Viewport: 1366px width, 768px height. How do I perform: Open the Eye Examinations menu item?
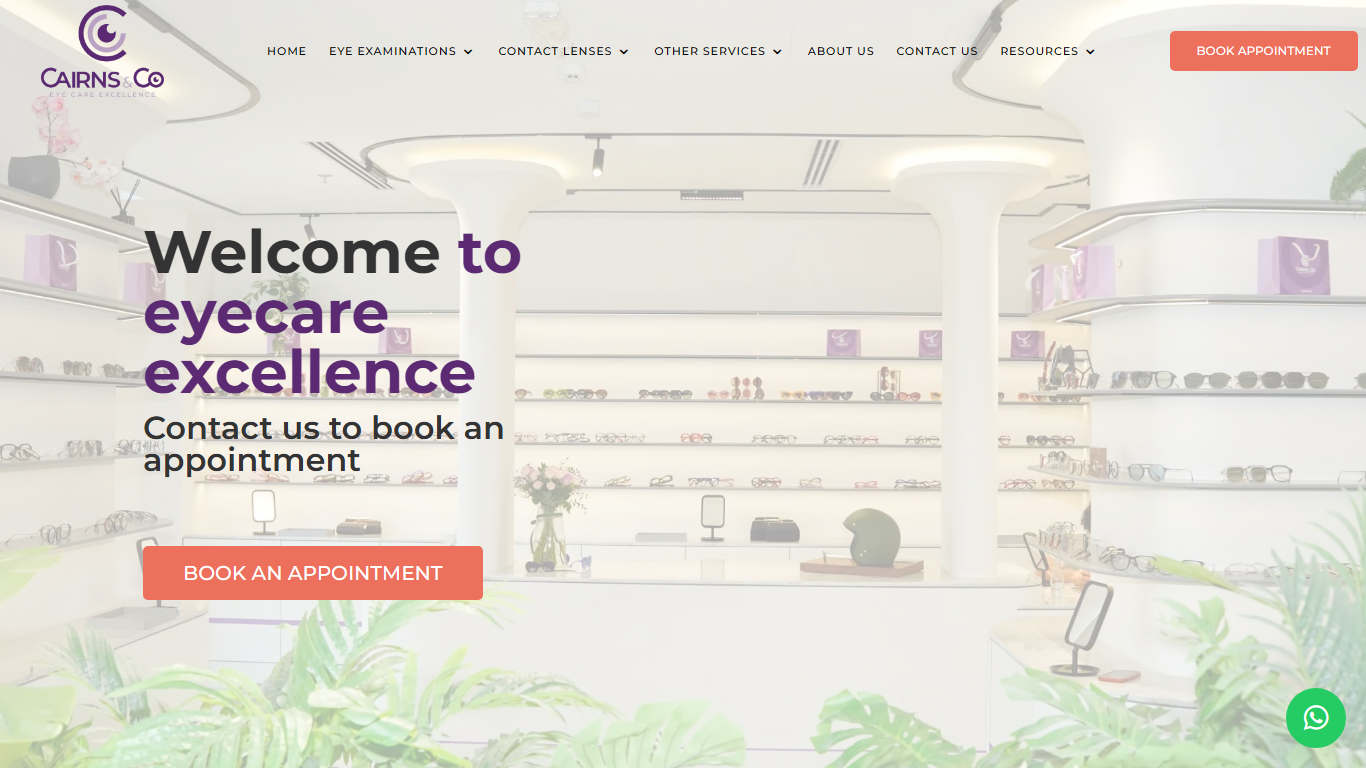click(393, 51)
